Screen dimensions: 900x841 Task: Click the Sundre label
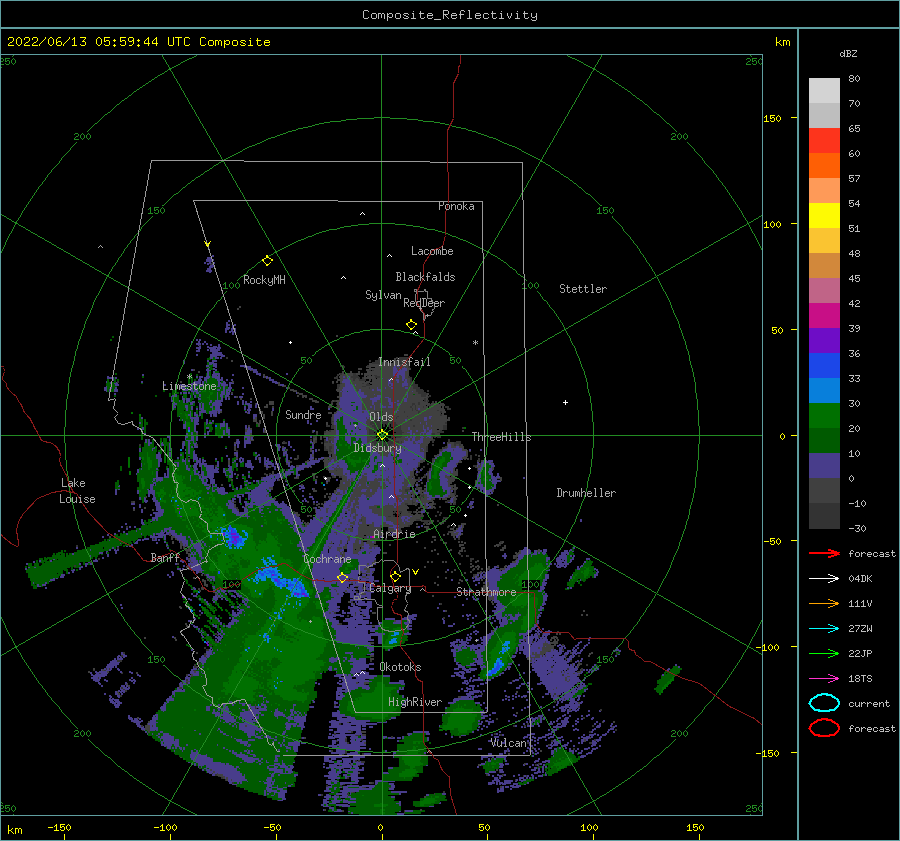point(303,414)
